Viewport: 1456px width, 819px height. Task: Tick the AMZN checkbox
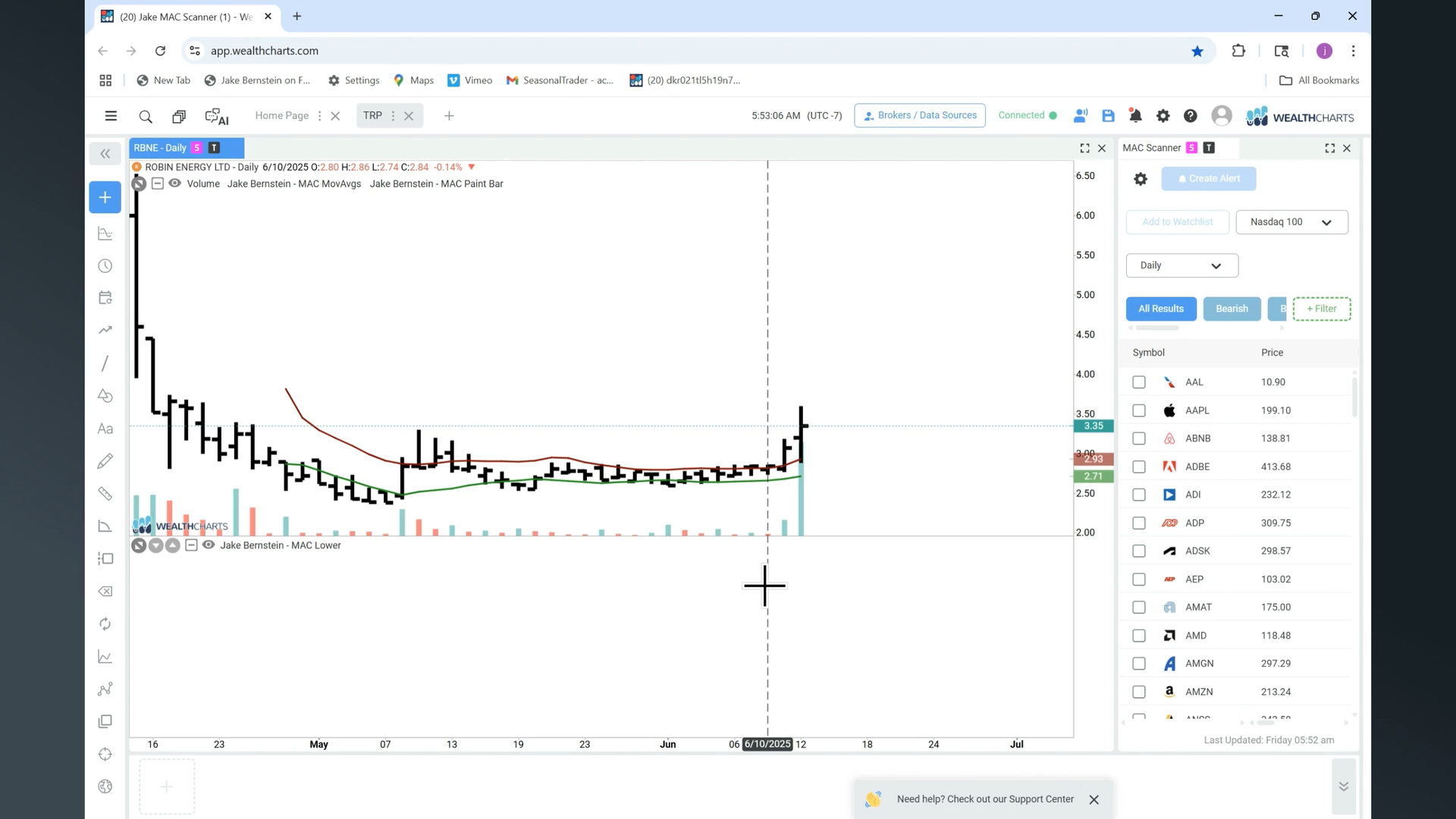coord(1139,692)
